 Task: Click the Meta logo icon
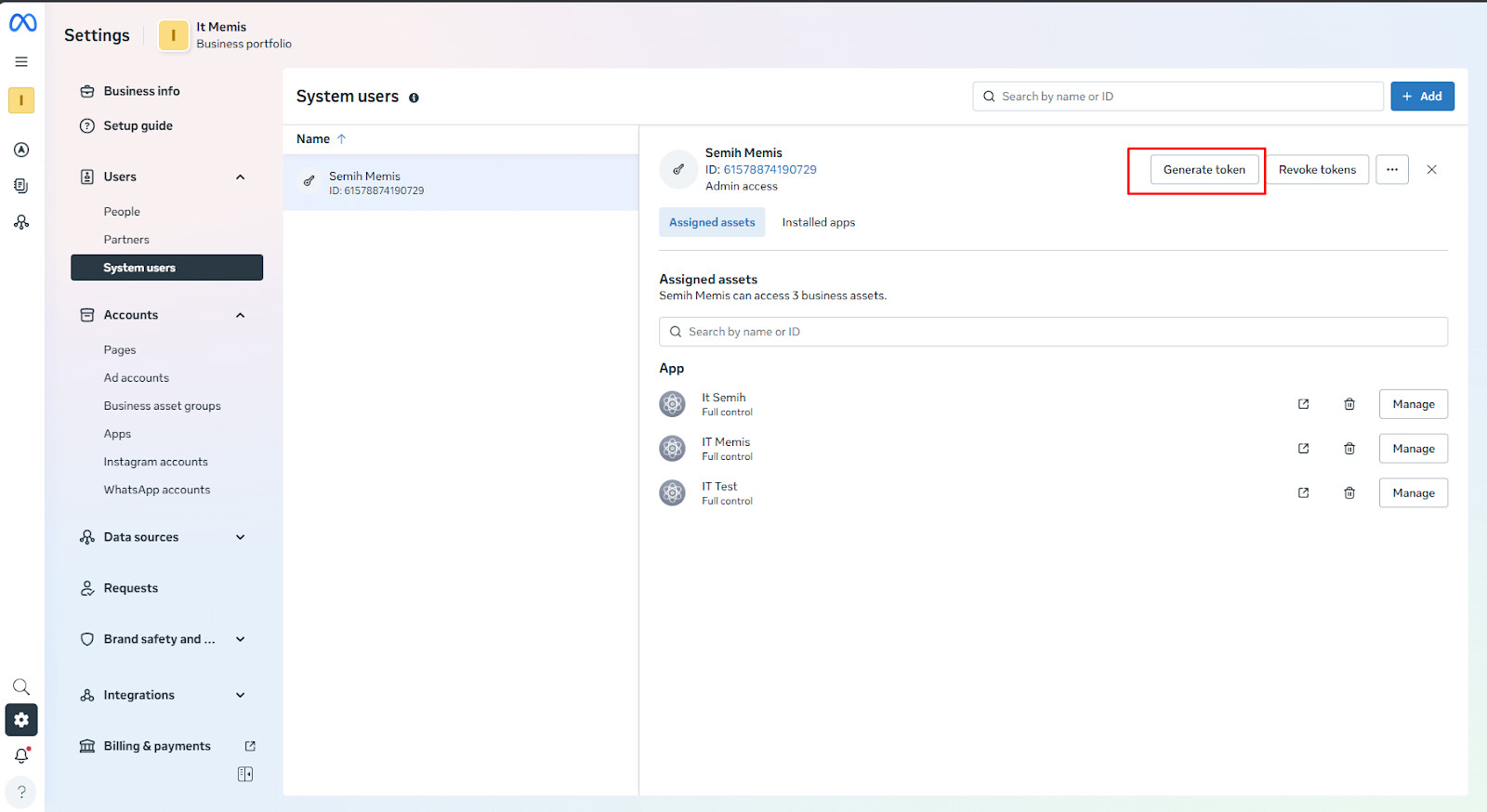pyautogui.click(x=22, y=22)
